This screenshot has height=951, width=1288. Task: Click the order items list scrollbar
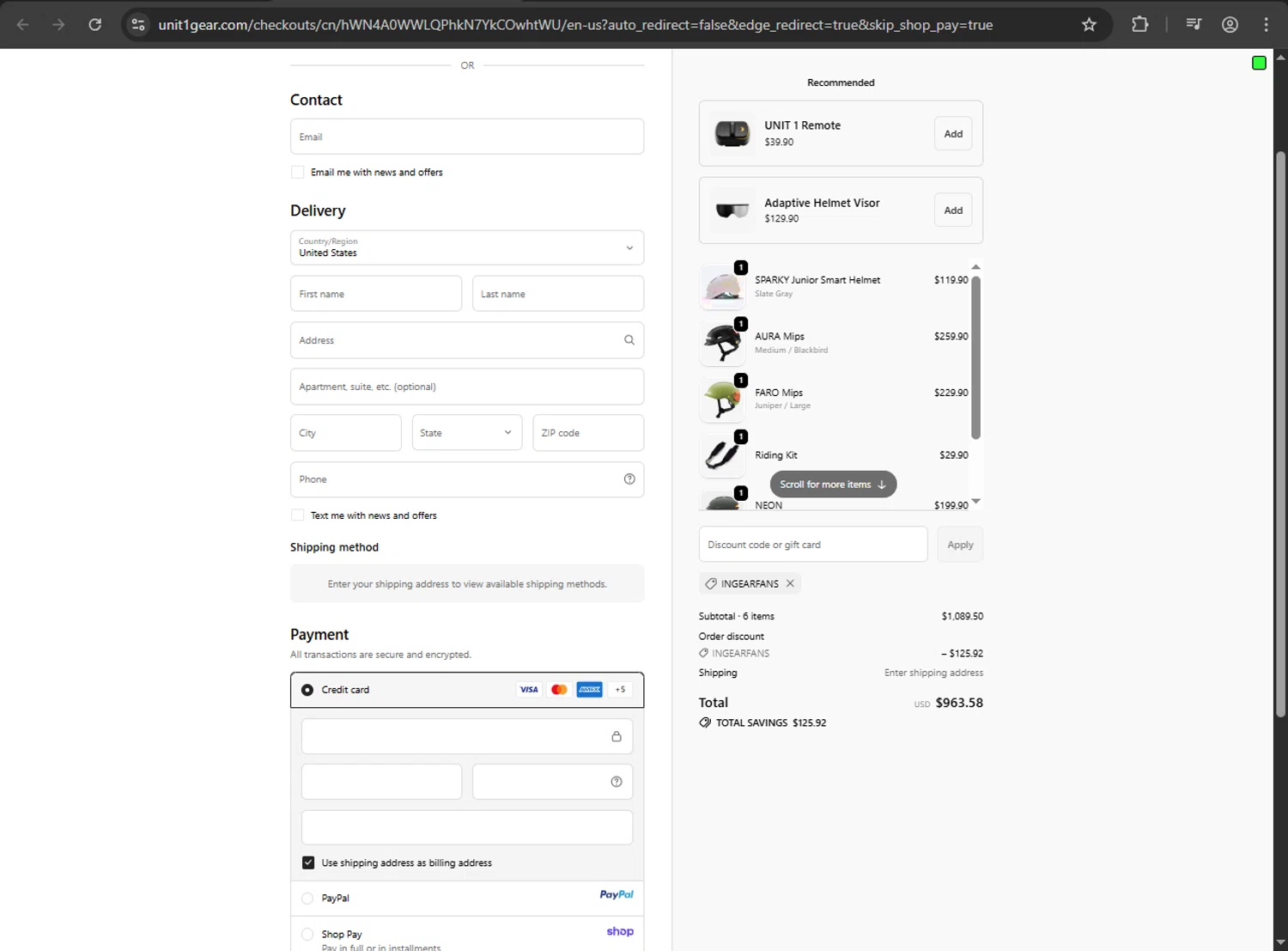975,357
